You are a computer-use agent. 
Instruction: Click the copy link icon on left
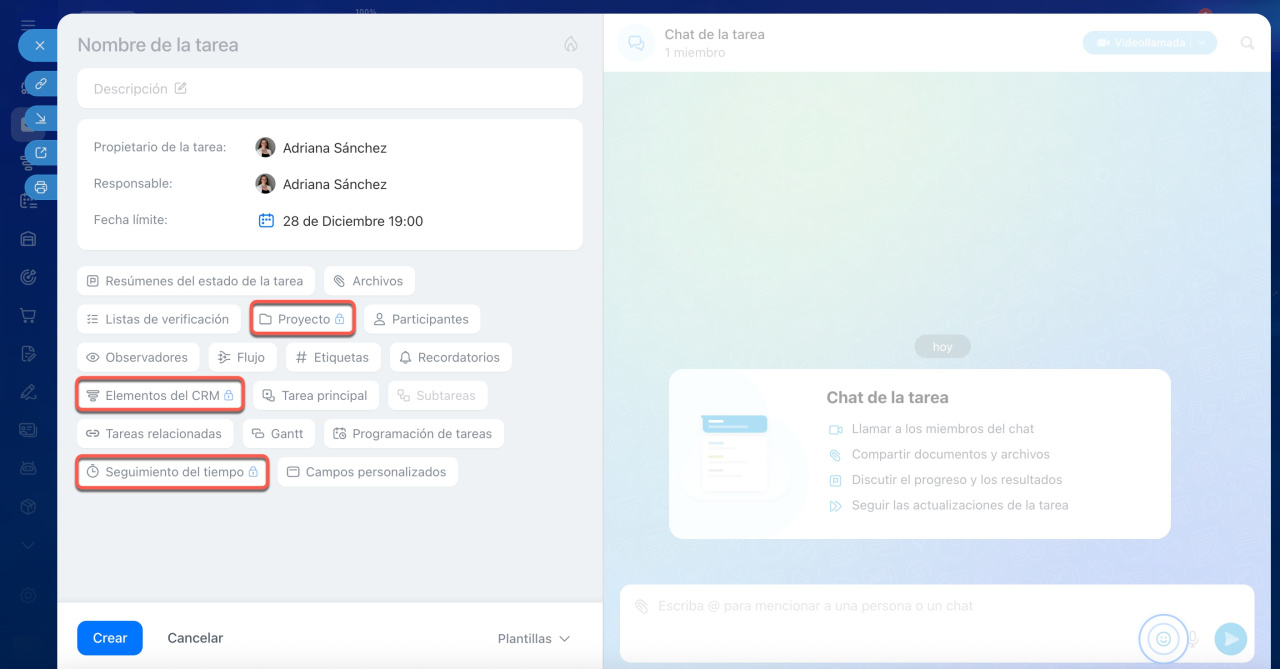coord(41,84)
